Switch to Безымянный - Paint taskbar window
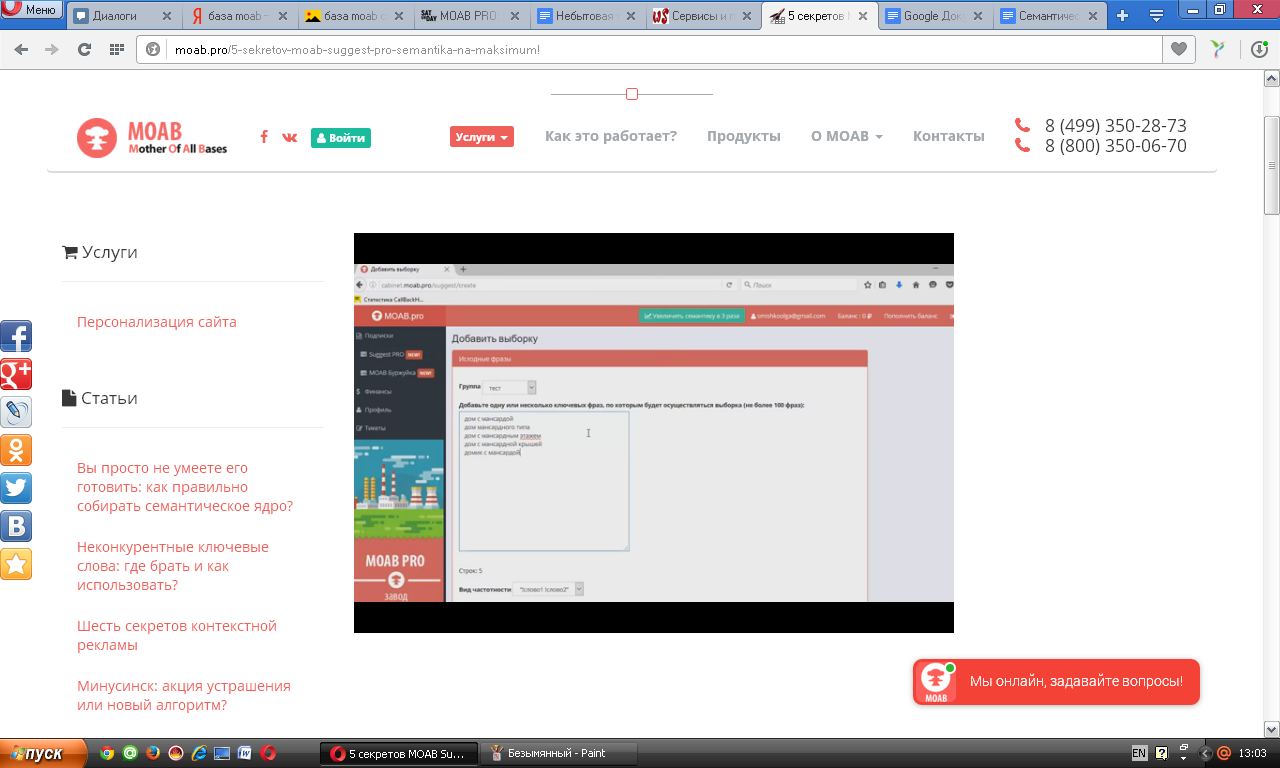Image resolution: width=1280 pixels, height=768 pixels. click(x=560, y=753)
